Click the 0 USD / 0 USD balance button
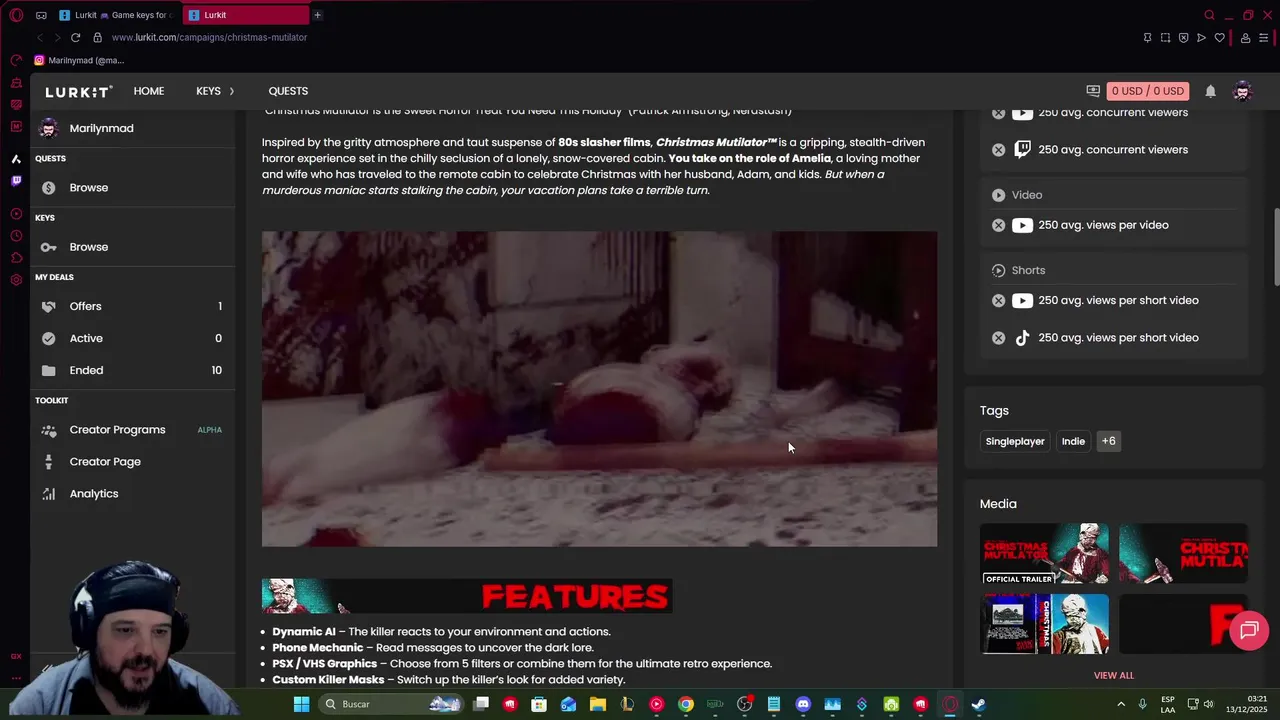Viewport: 1280px width, 720px height. 1147,91
